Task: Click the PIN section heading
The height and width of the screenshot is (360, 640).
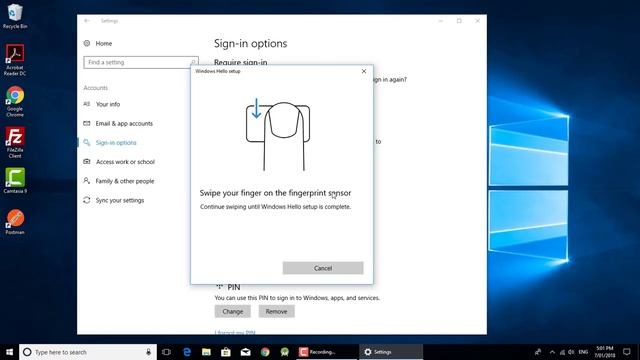Action: (233, 287)
